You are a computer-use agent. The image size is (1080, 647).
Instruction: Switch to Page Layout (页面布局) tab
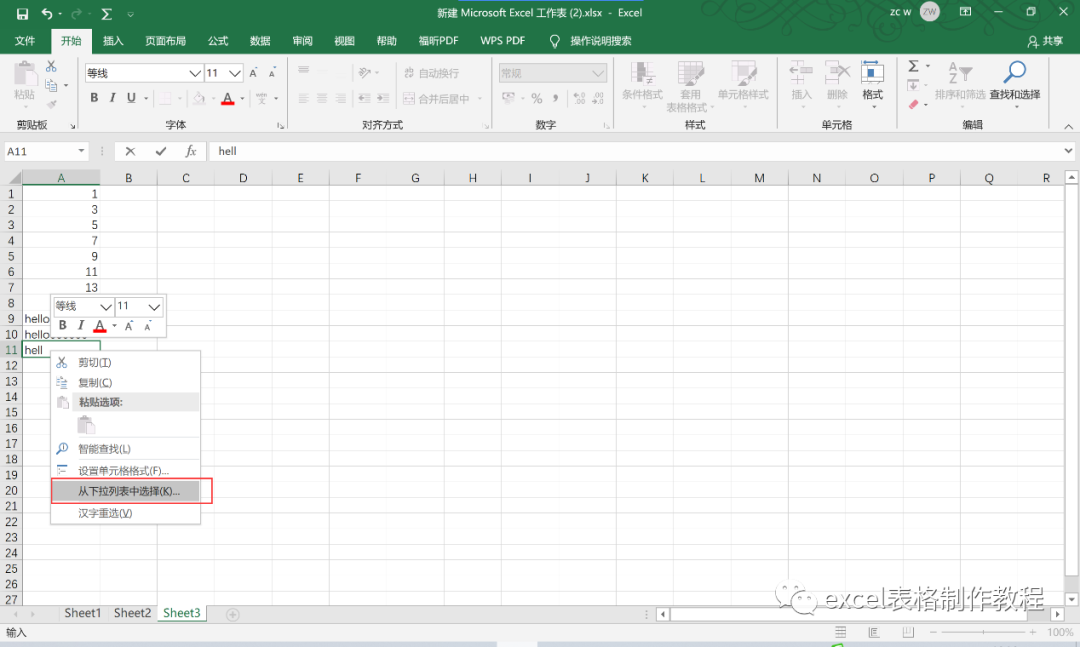point(165,41)
